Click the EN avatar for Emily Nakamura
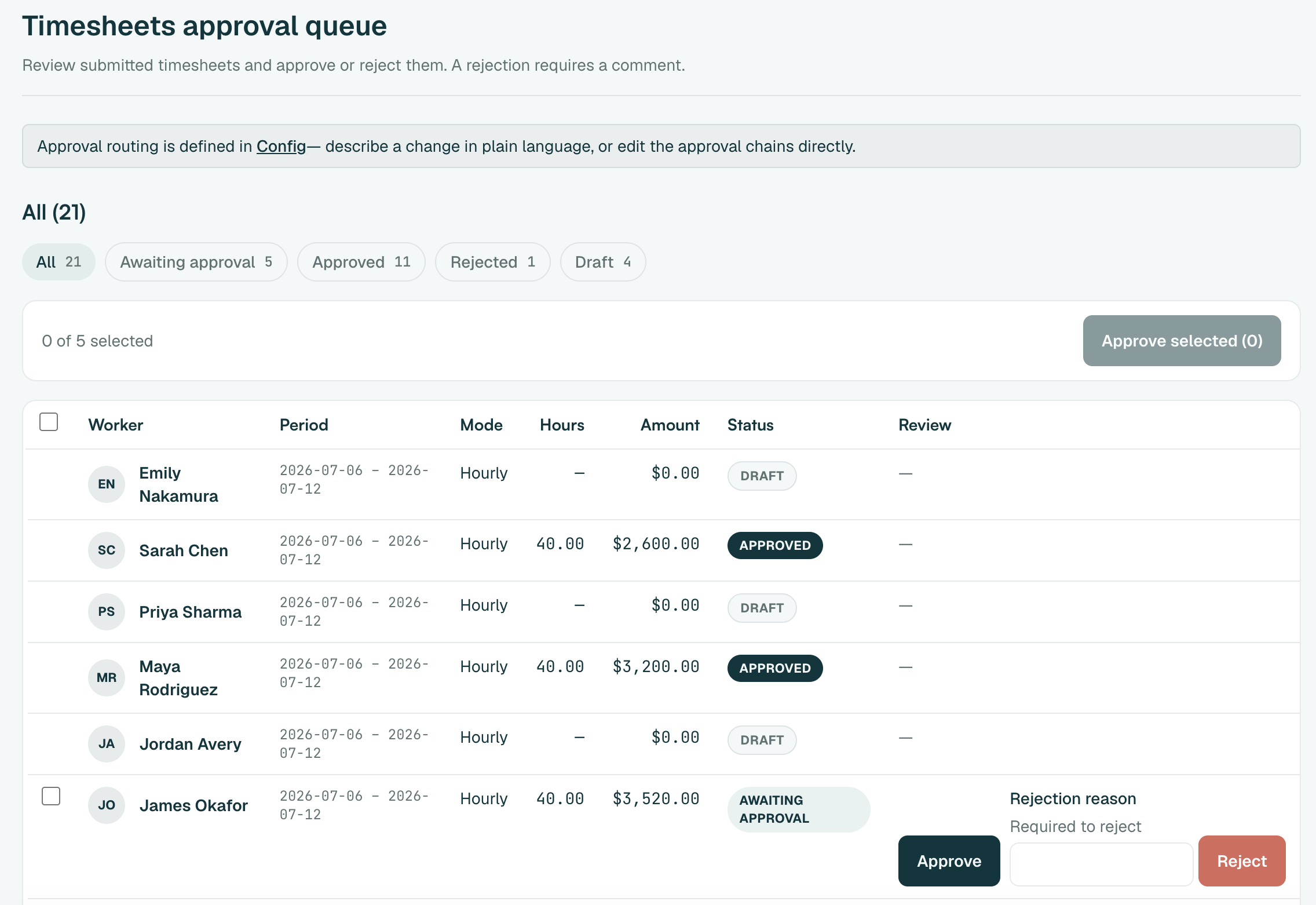Image resolution: width=1316 pixels, height=905 pixels. pyautogui.click(x=107, y=484)
